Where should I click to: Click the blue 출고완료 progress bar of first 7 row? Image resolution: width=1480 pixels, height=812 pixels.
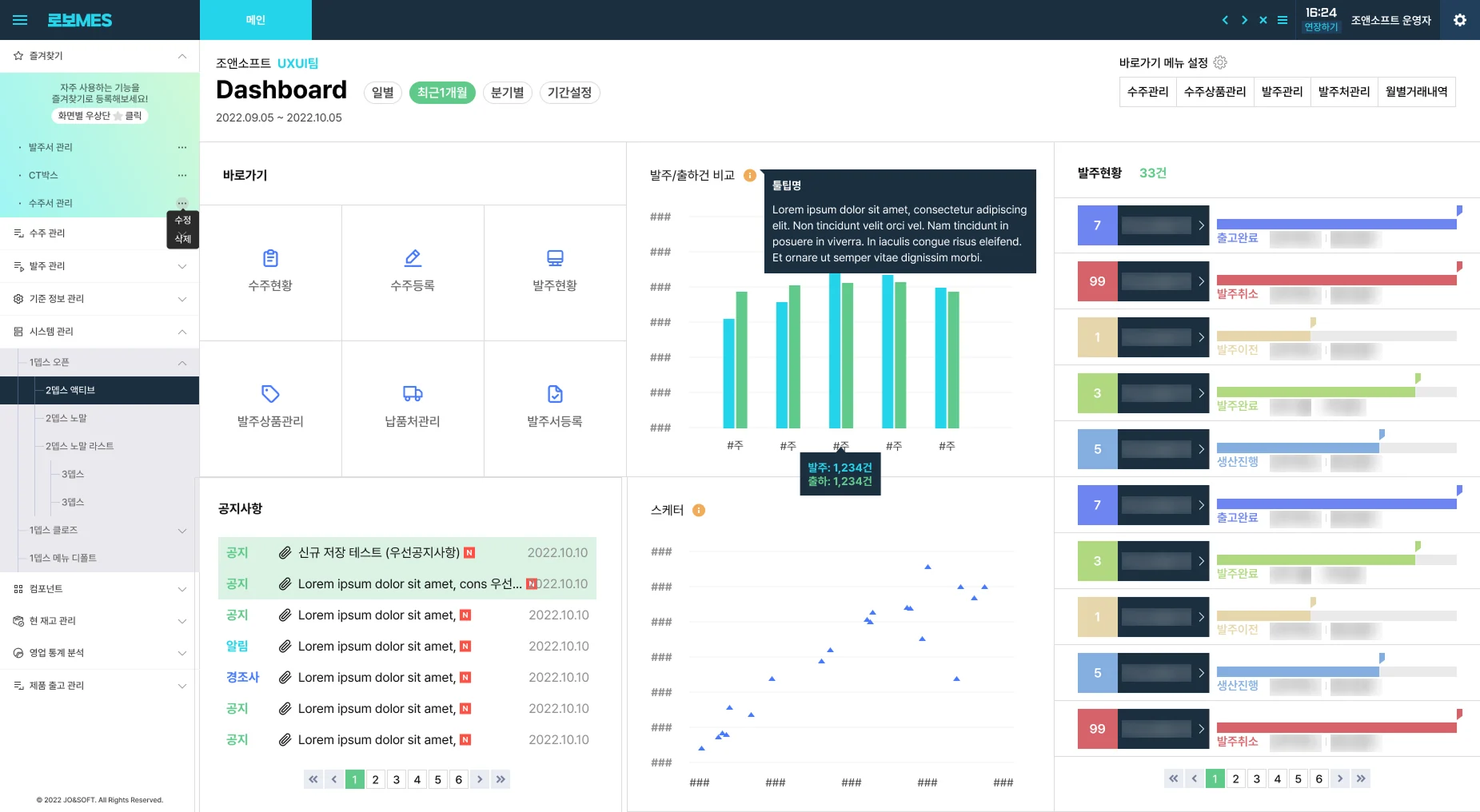click(1337, 224)
